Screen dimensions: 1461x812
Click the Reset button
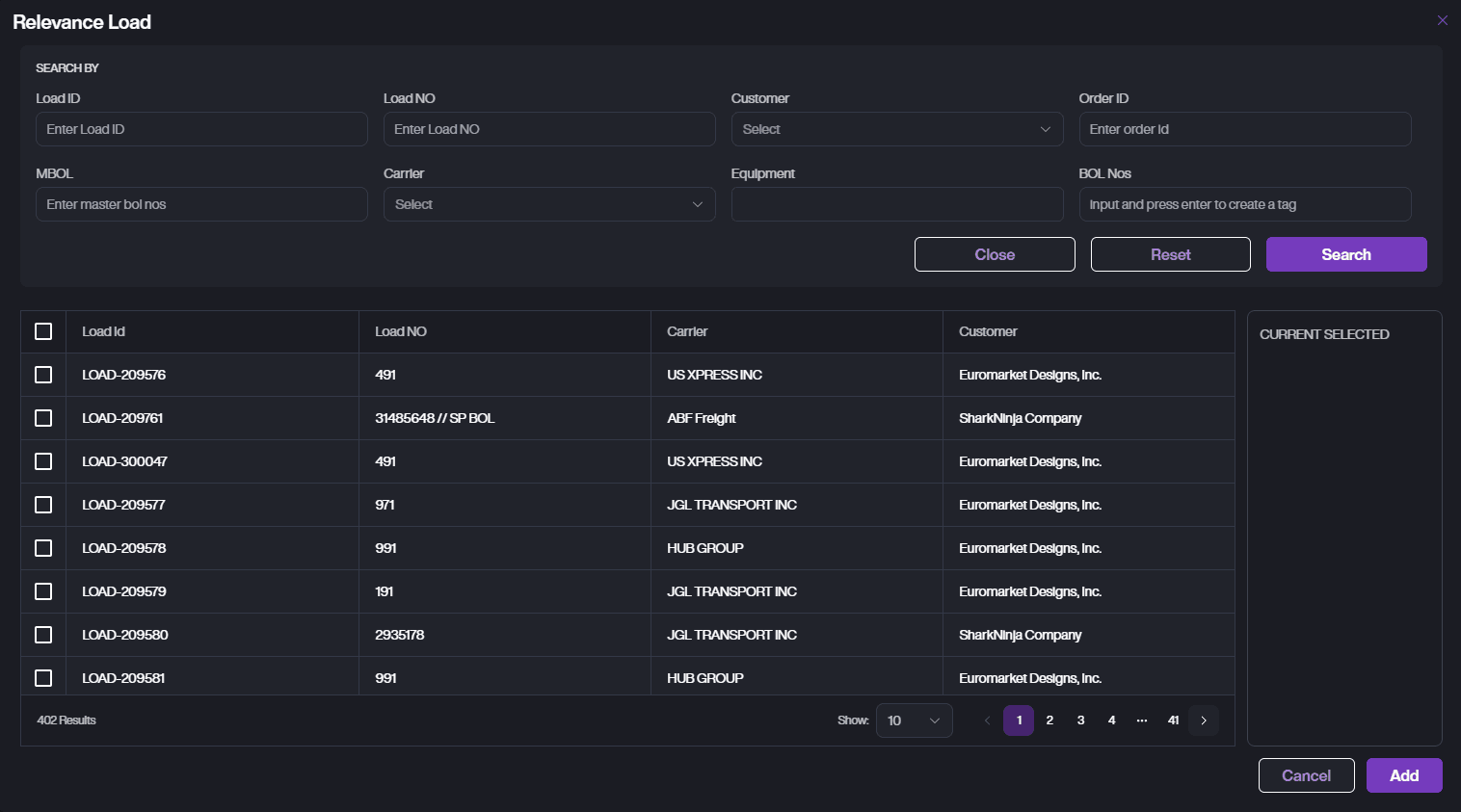click(1170, 254)
